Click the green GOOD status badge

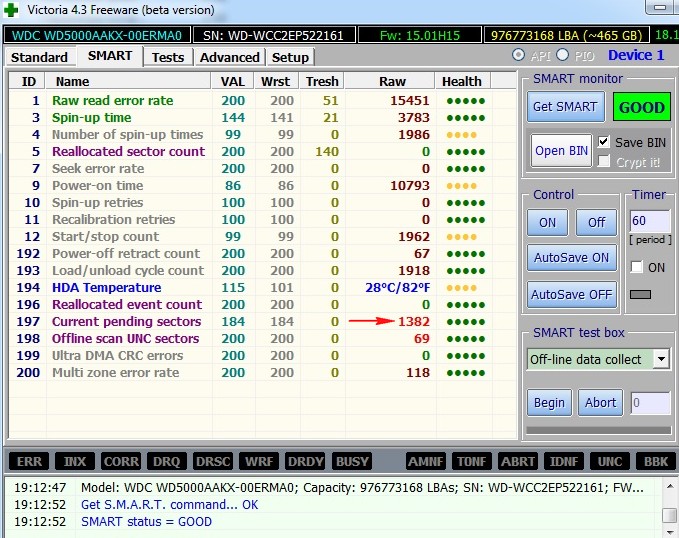(642, 107)
